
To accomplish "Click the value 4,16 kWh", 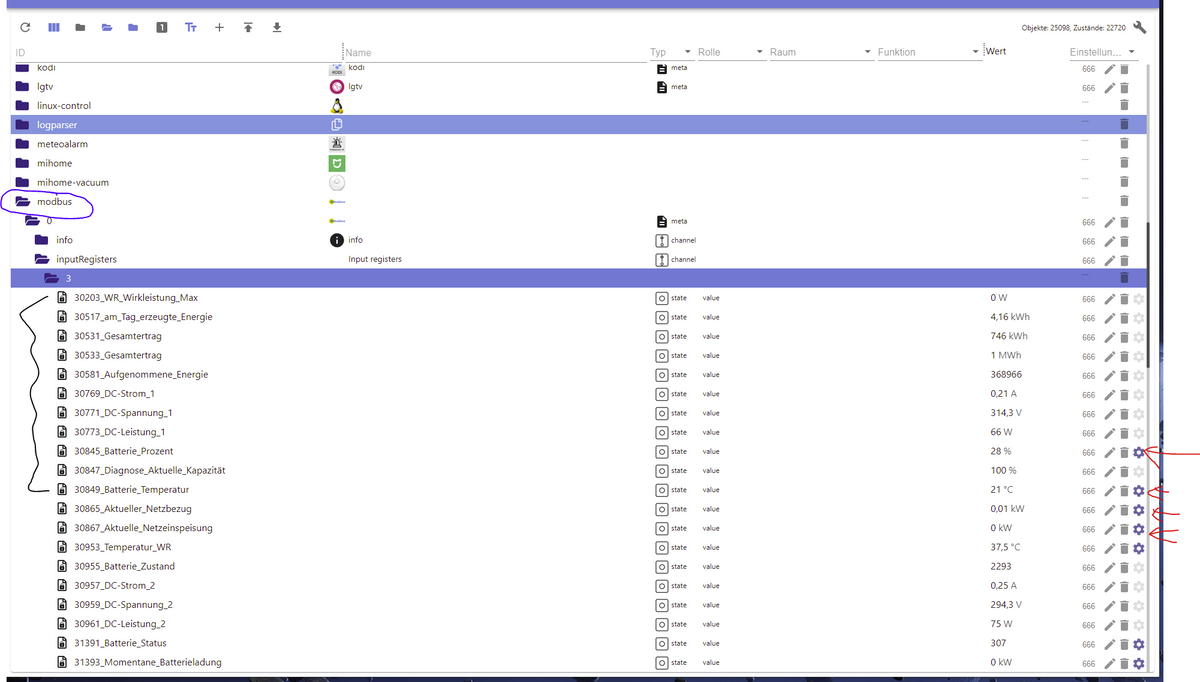I will click(1009, 317).
